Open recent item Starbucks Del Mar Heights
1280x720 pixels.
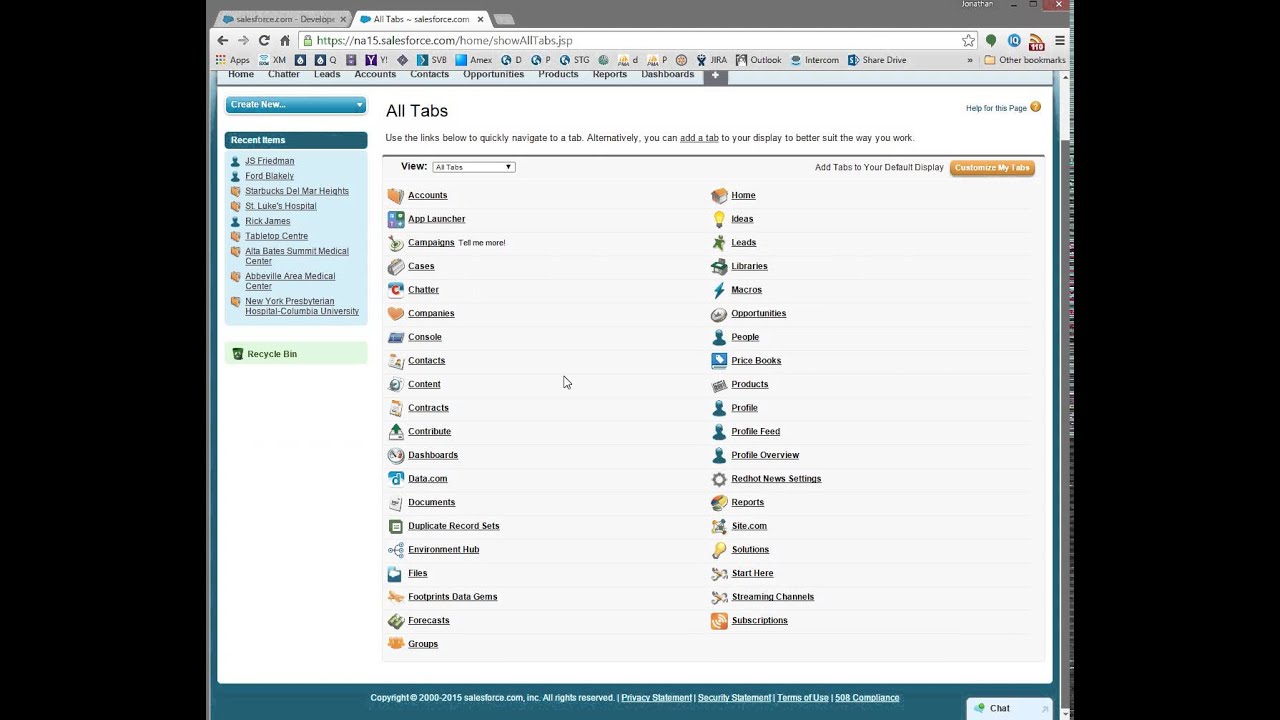point(297,191)
